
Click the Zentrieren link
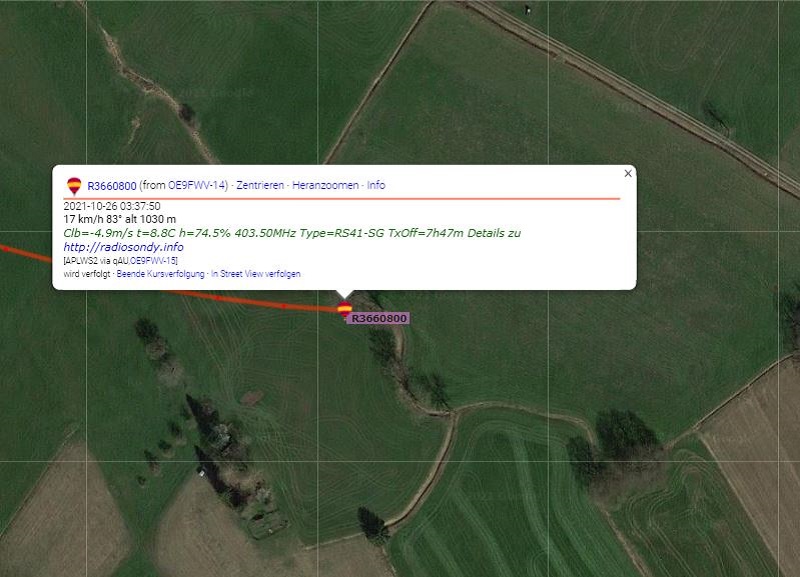(x=260, y=185)
